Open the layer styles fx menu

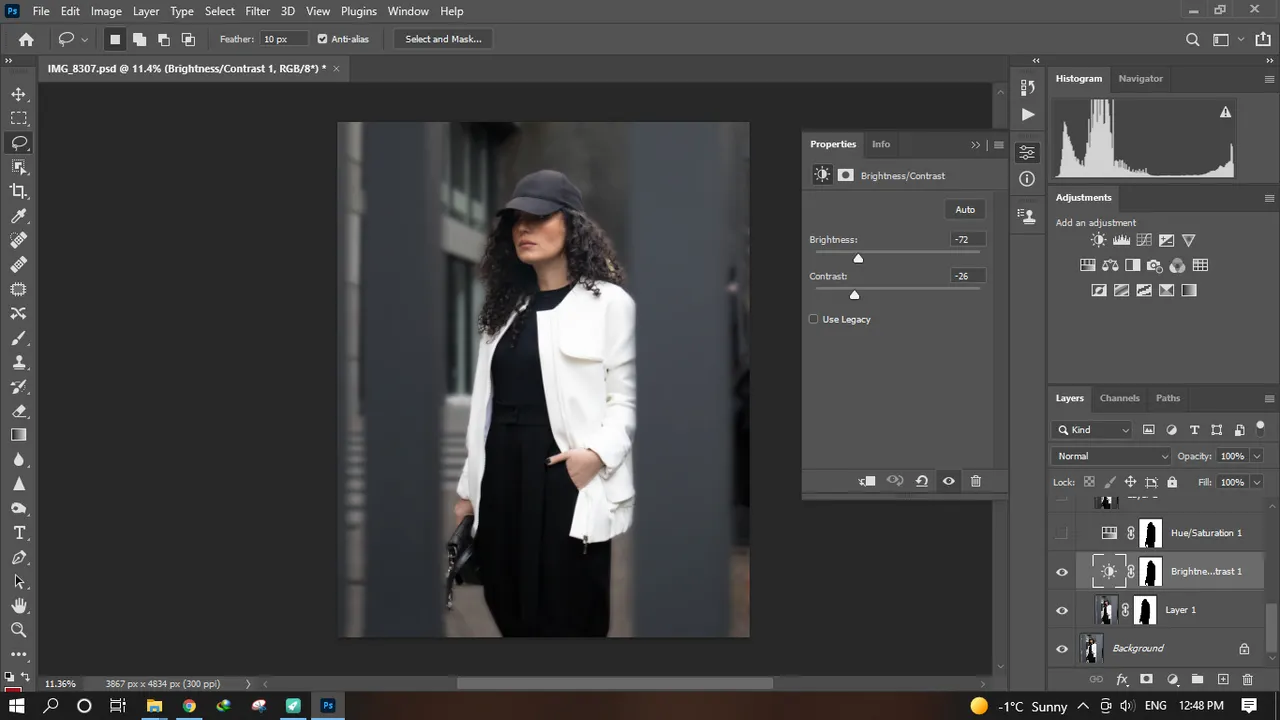(x=1122, y=679)
